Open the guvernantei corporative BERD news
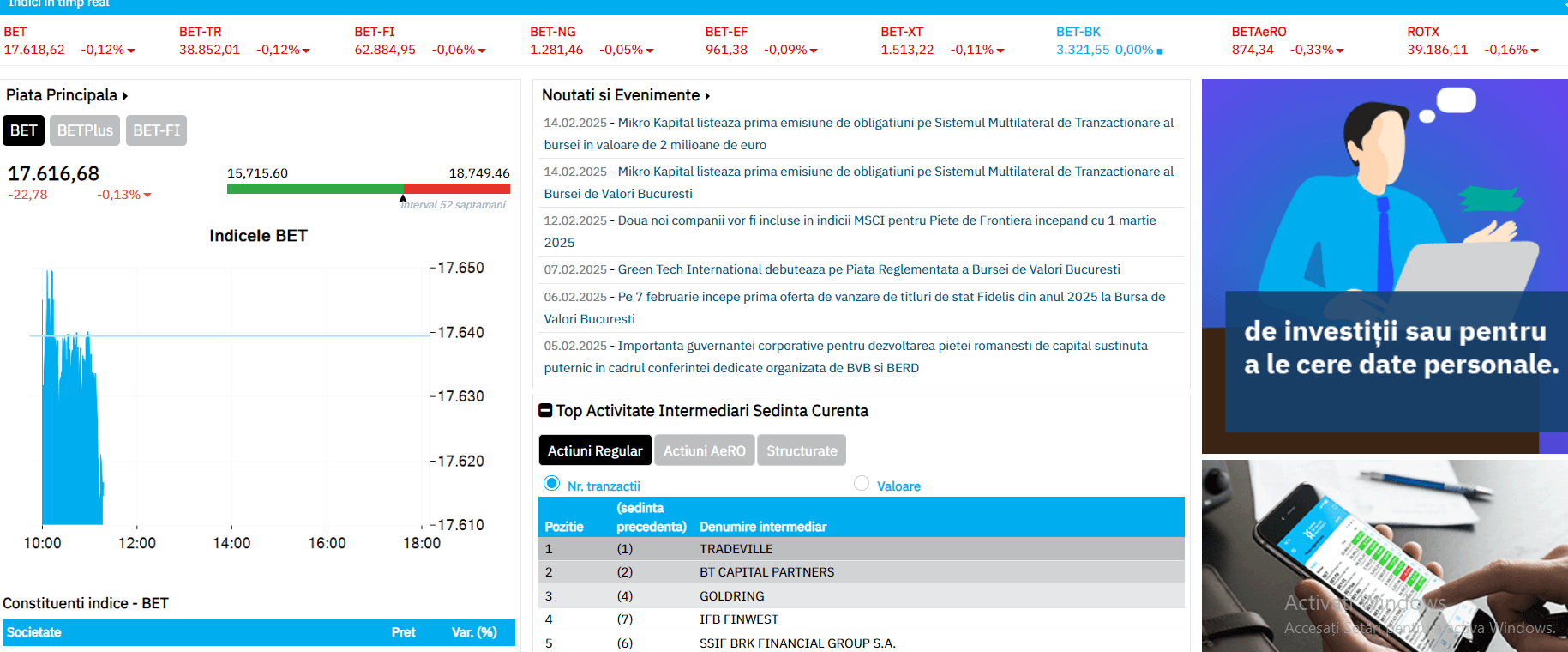The height and width of the screenshot is (652, 1568). 846,357
